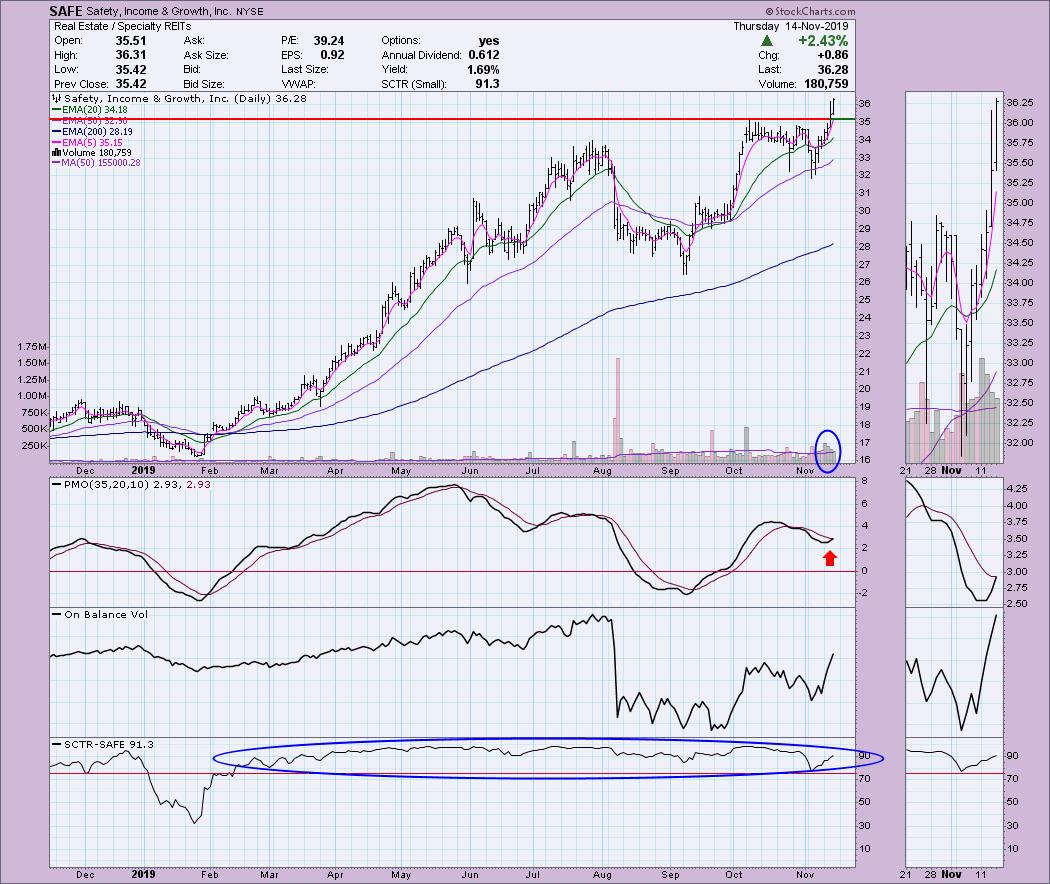The image size is (1050, 884).
Task: Click the '36.25' price label in zoom panel
Action: coord(1020,102)
